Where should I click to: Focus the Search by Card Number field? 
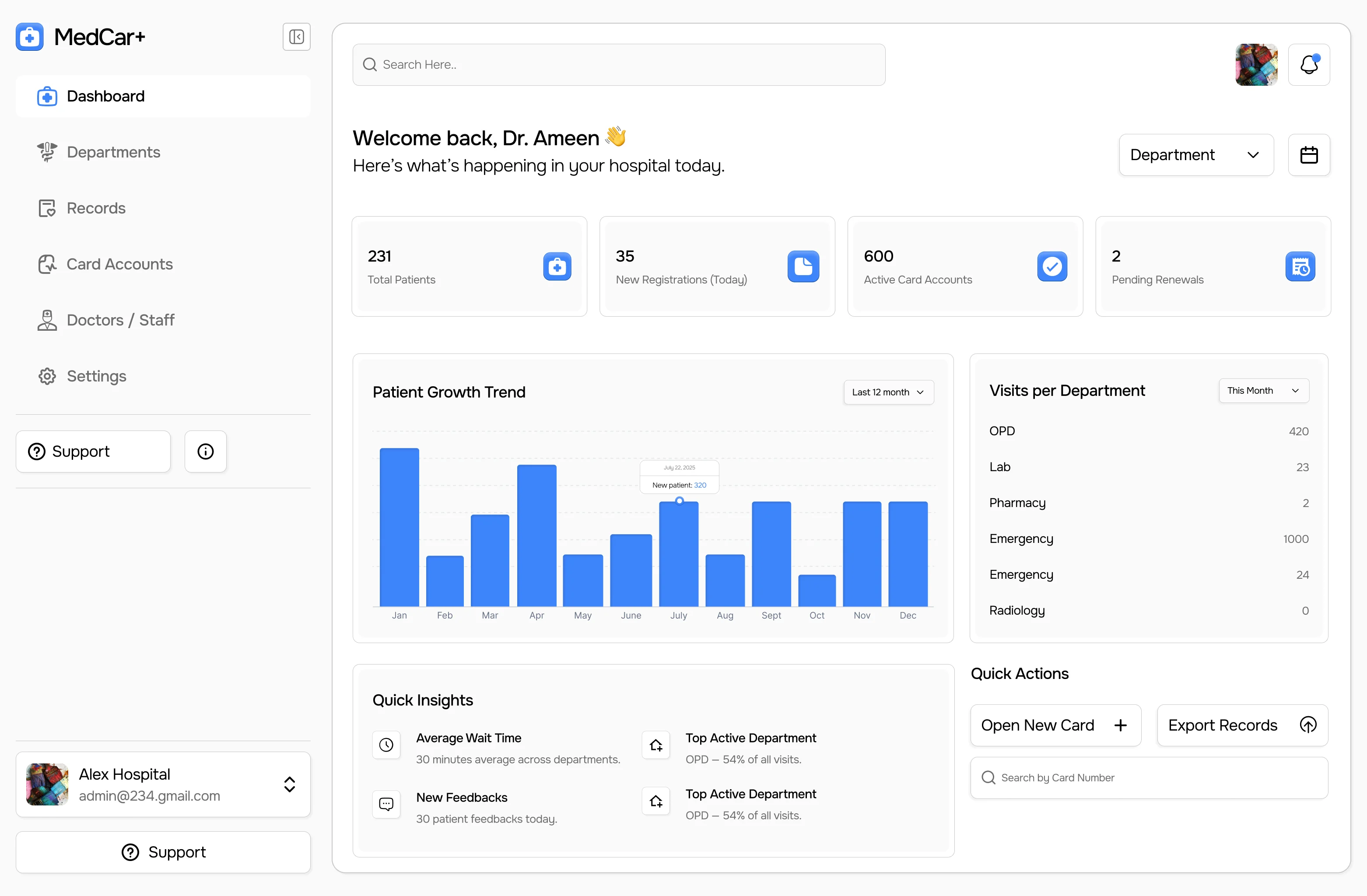click(x=1149, y=778)
